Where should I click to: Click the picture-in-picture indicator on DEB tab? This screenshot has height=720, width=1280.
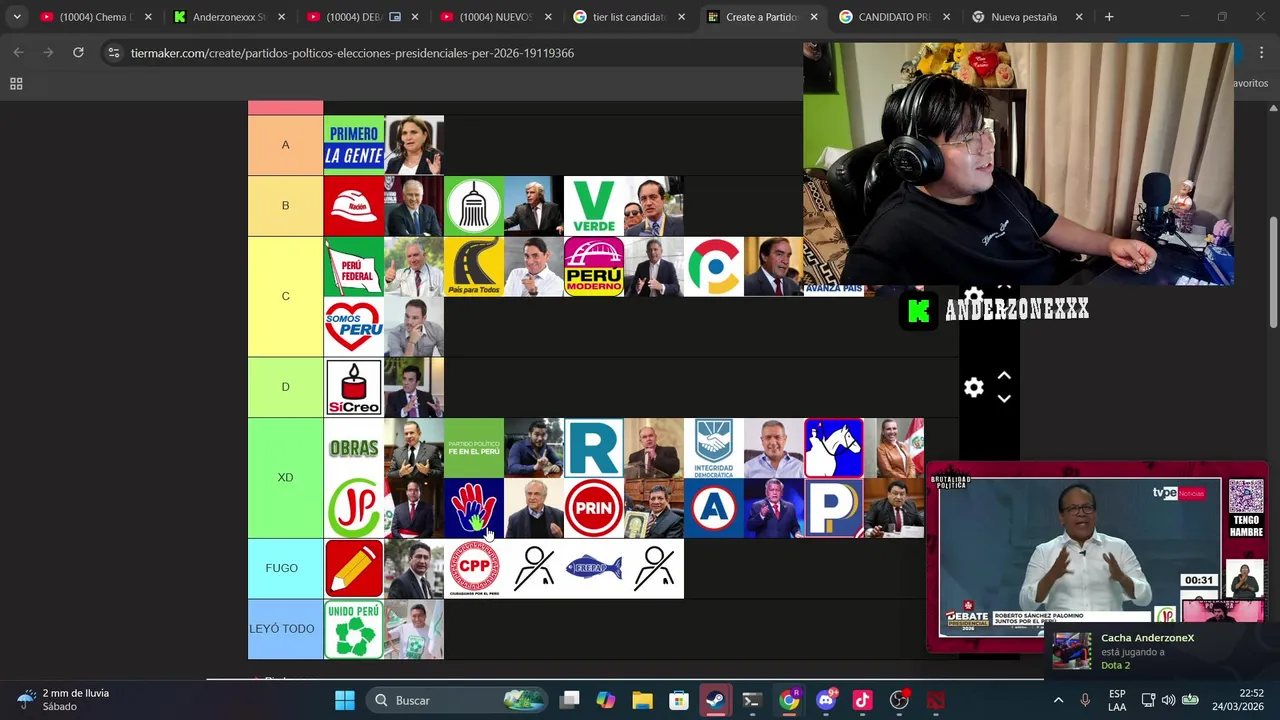(394, 17)
